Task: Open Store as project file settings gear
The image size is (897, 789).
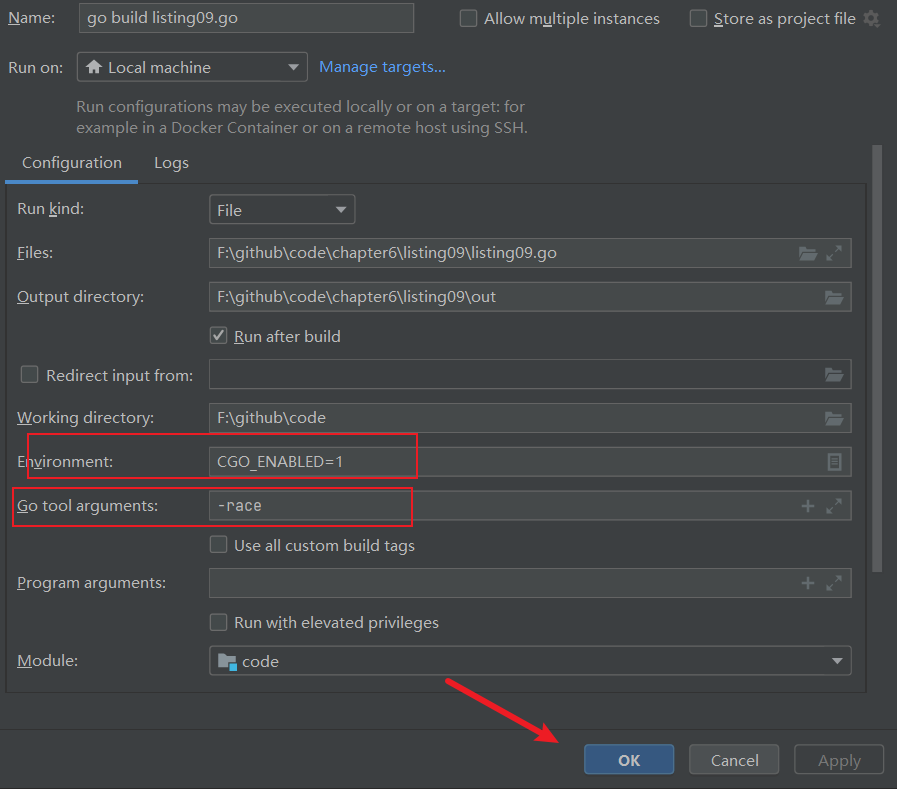Action: pos(871,19)
